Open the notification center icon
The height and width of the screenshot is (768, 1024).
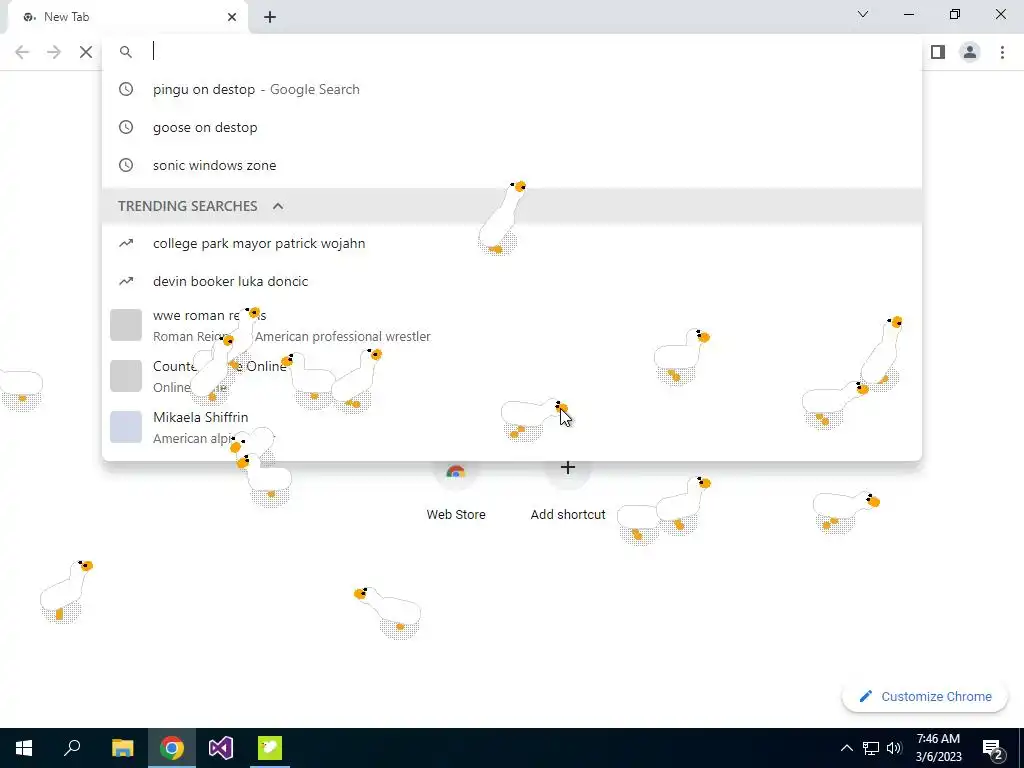coord(993,748)
